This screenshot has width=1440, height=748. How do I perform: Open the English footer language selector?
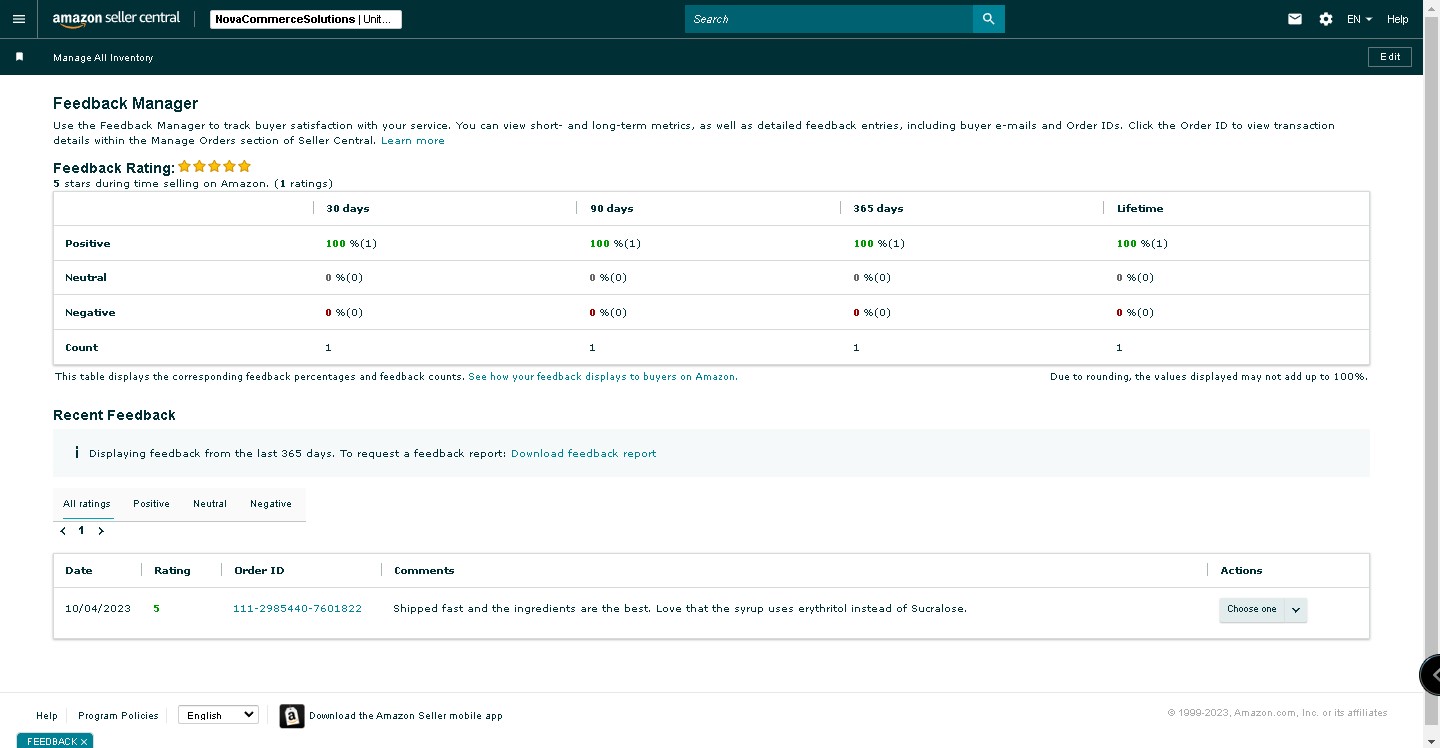pos(218,715)
